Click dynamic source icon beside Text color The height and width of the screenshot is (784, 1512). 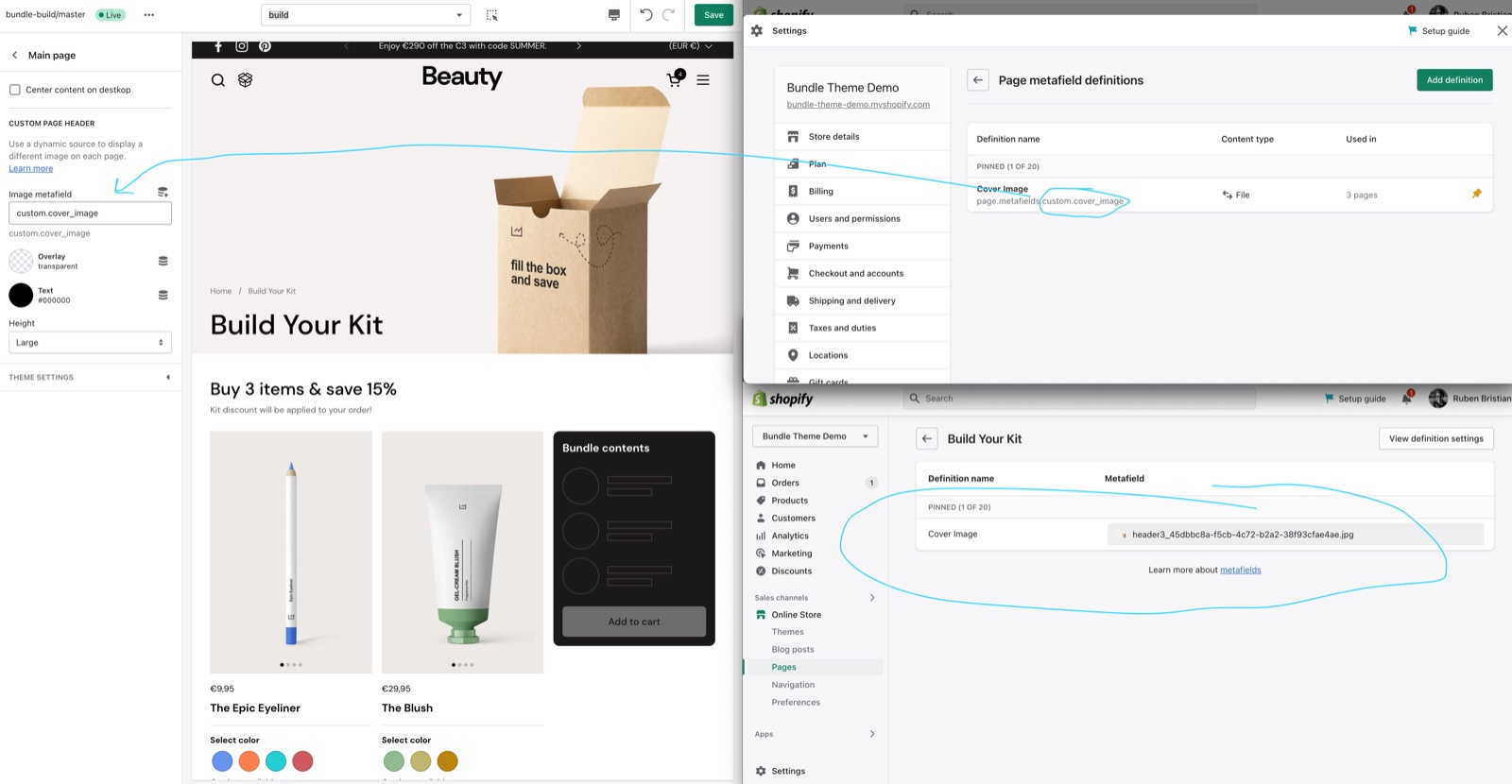pyautogui.click(x=163, y=295)
